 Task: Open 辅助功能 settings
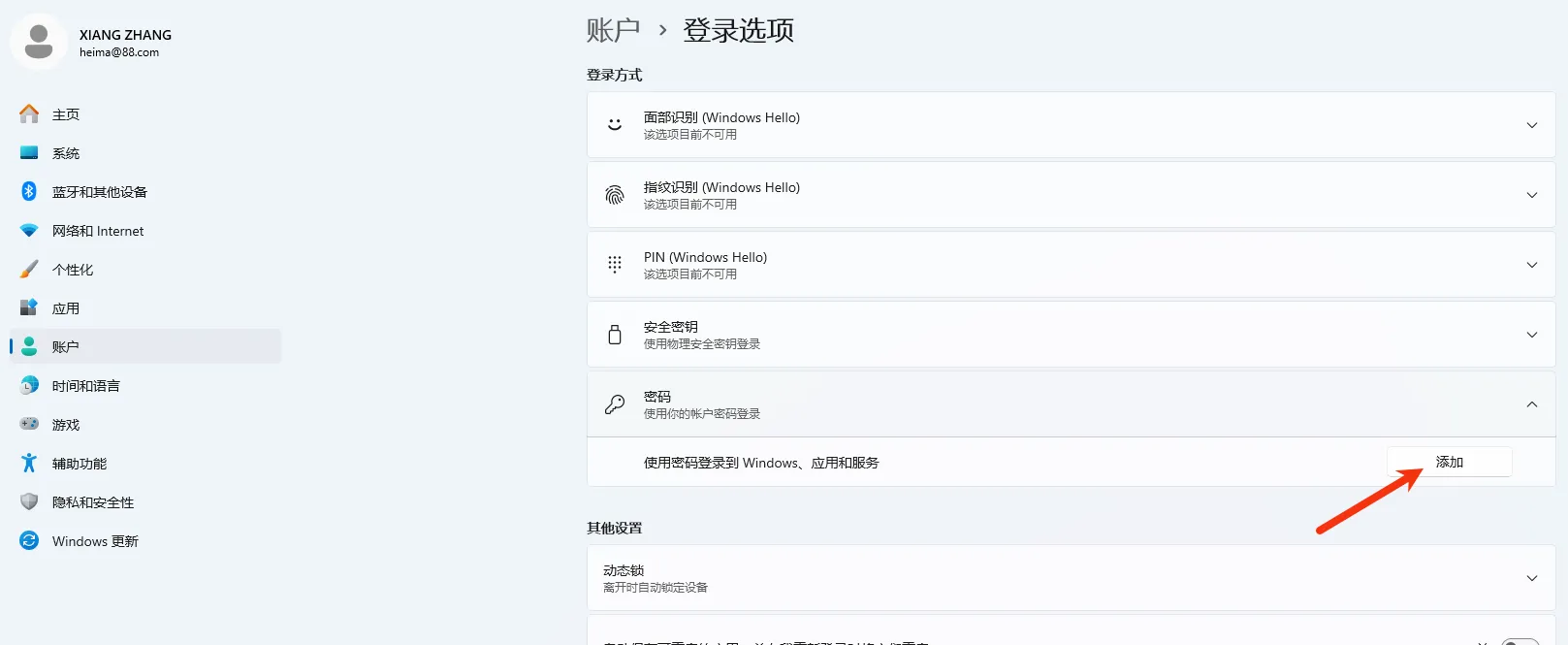pyautogui.click(x=145, y=464)
